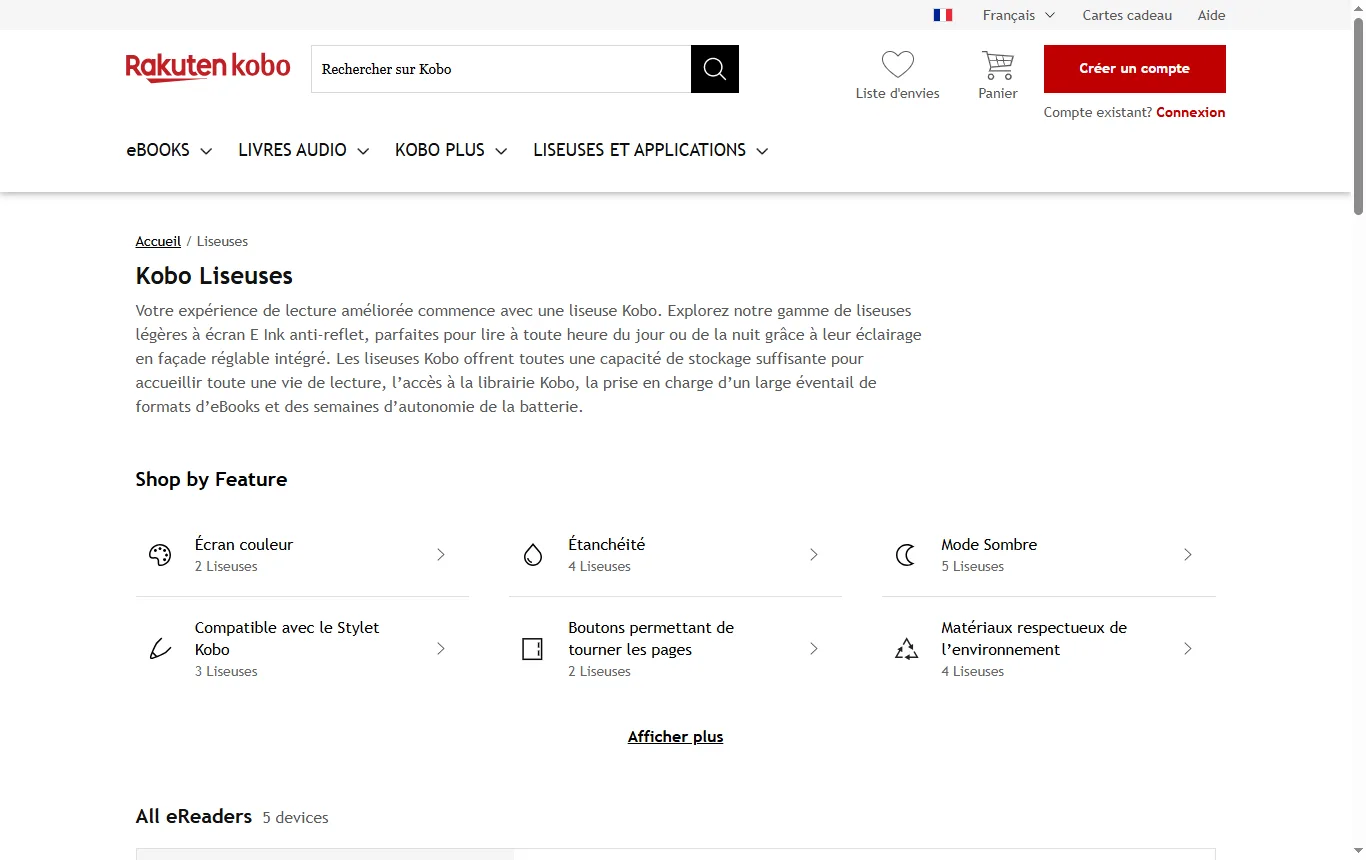Screen dimensions: 1366x860
Task: Click the Rechercher sur Kobo search field
Action: pos(501,69)
